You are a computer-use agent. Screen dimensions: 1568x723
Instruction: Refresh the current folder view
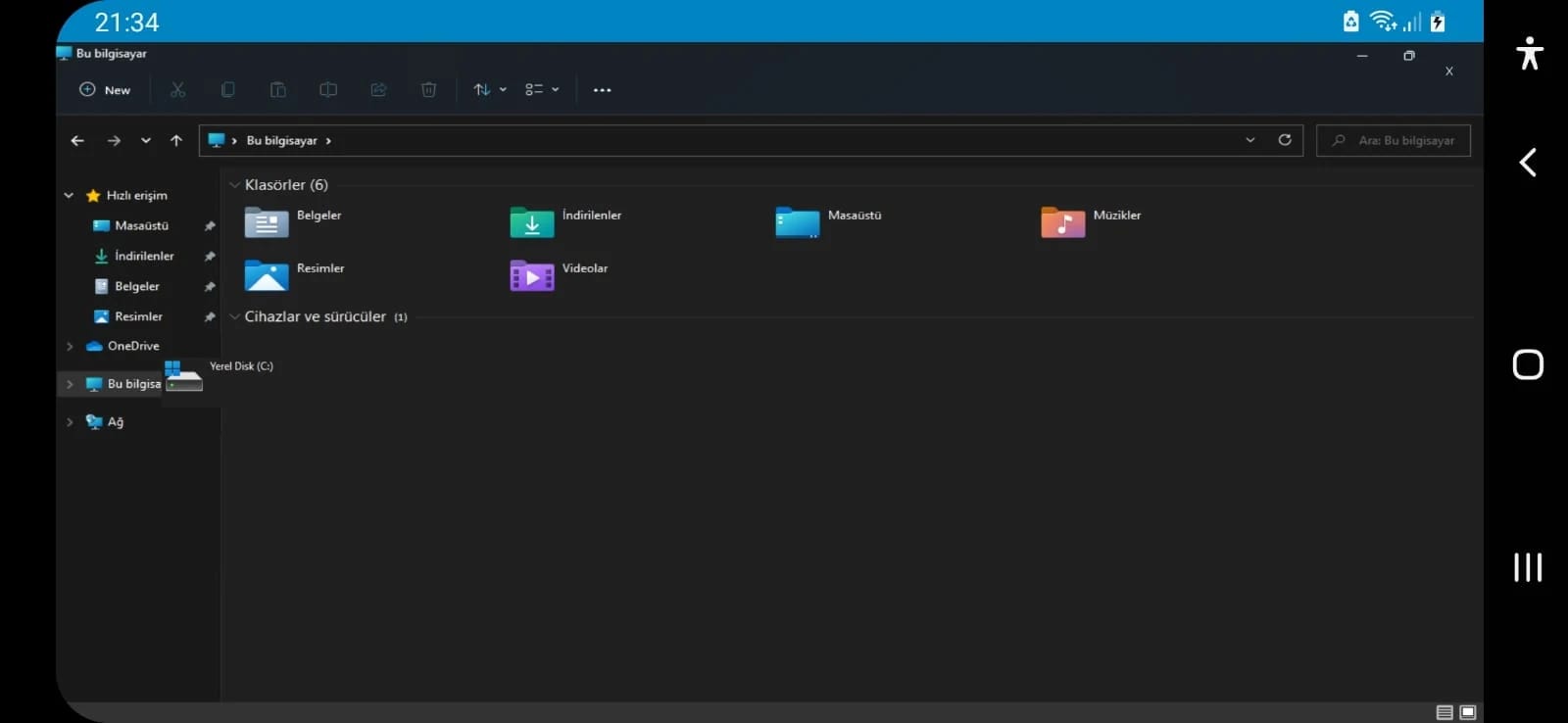(1285, 140)
